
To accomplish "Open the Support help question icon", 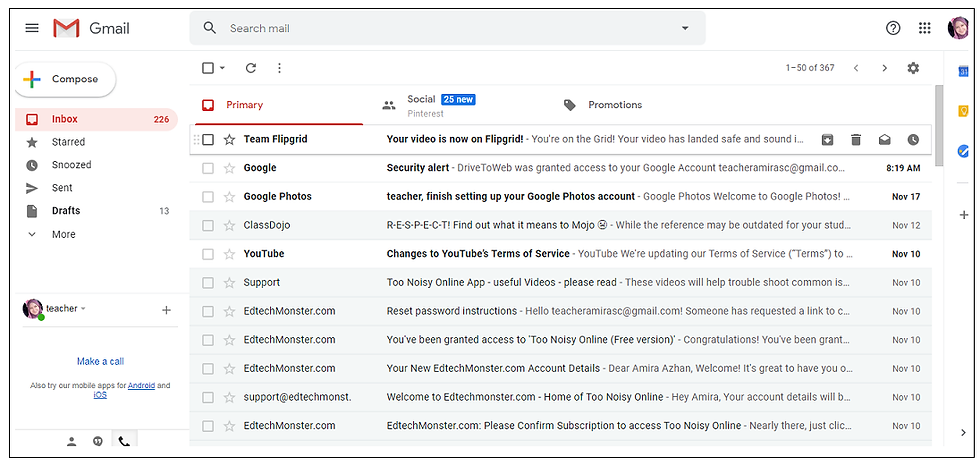I will point(893,28).
